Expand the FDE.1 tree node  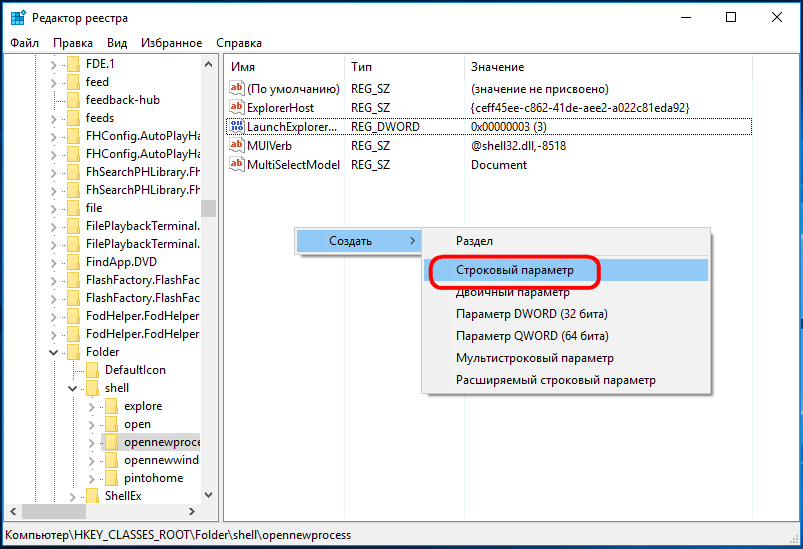pos(54,65)
